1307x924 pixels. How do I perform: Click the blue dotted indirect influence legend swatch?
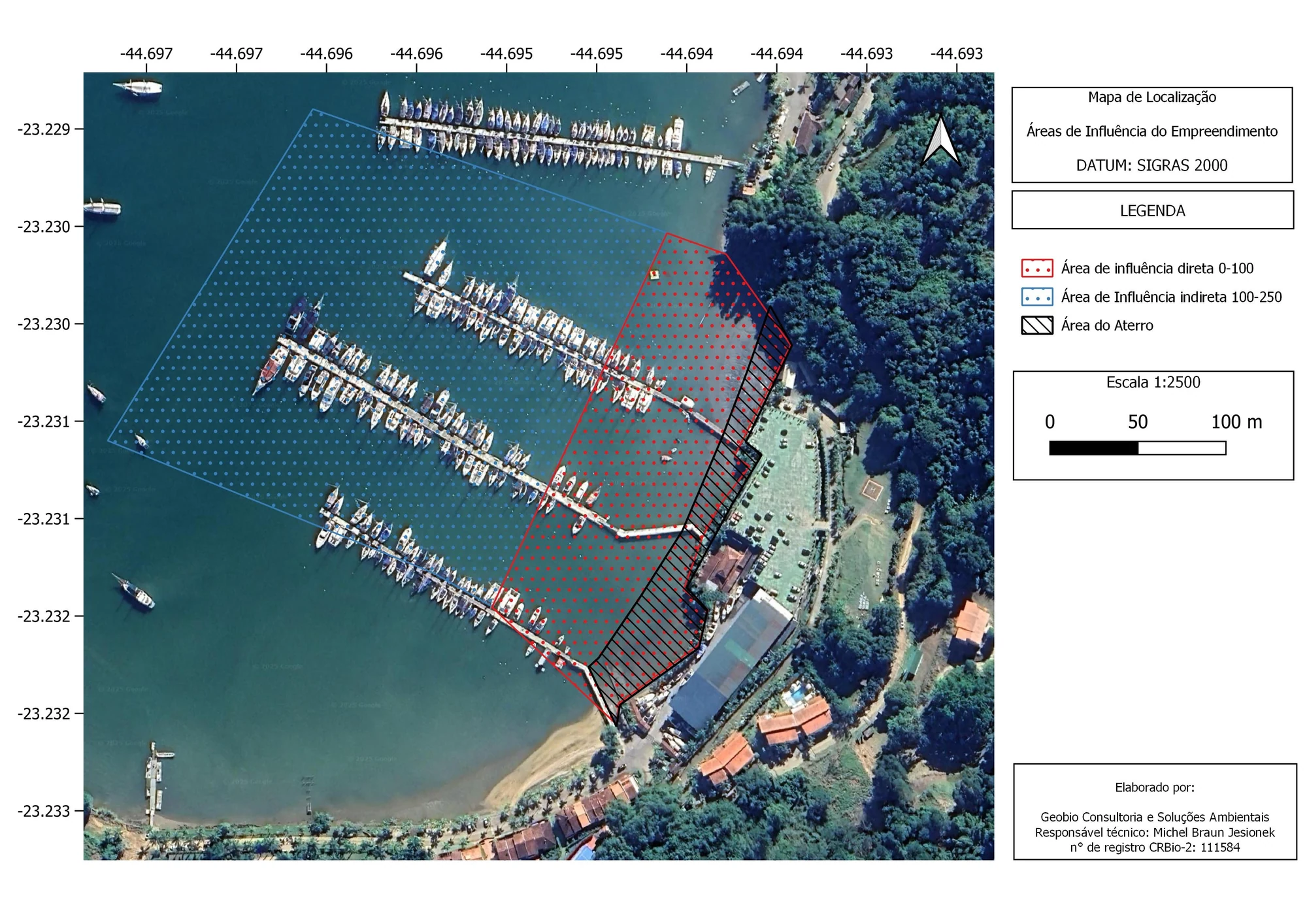1037,297
